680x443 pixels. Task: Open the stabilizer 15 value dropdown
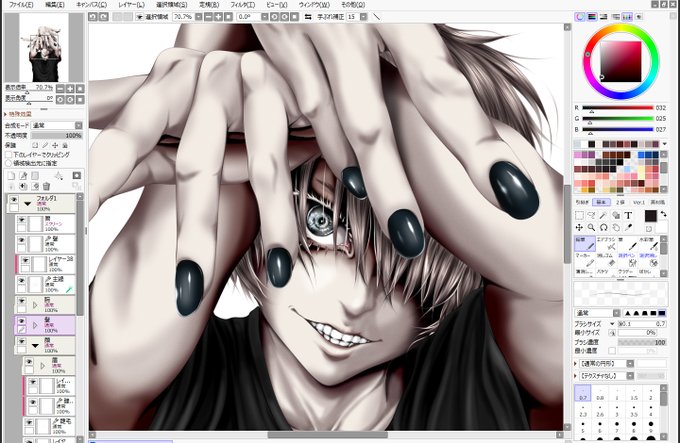(x=363, y=16)
